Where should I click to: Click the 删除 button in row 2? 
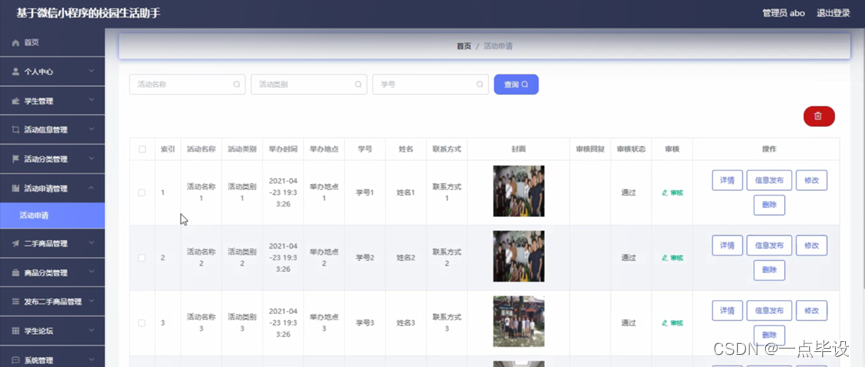click(769, 270)
